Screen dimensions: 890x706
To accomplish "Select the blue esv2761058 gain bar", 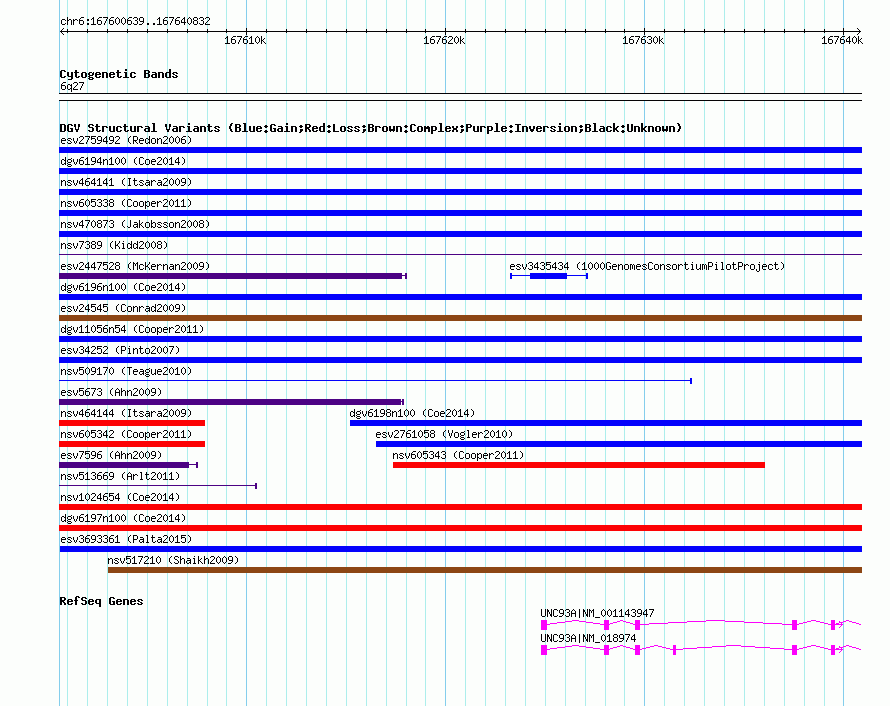I will [x=619, y=444].
